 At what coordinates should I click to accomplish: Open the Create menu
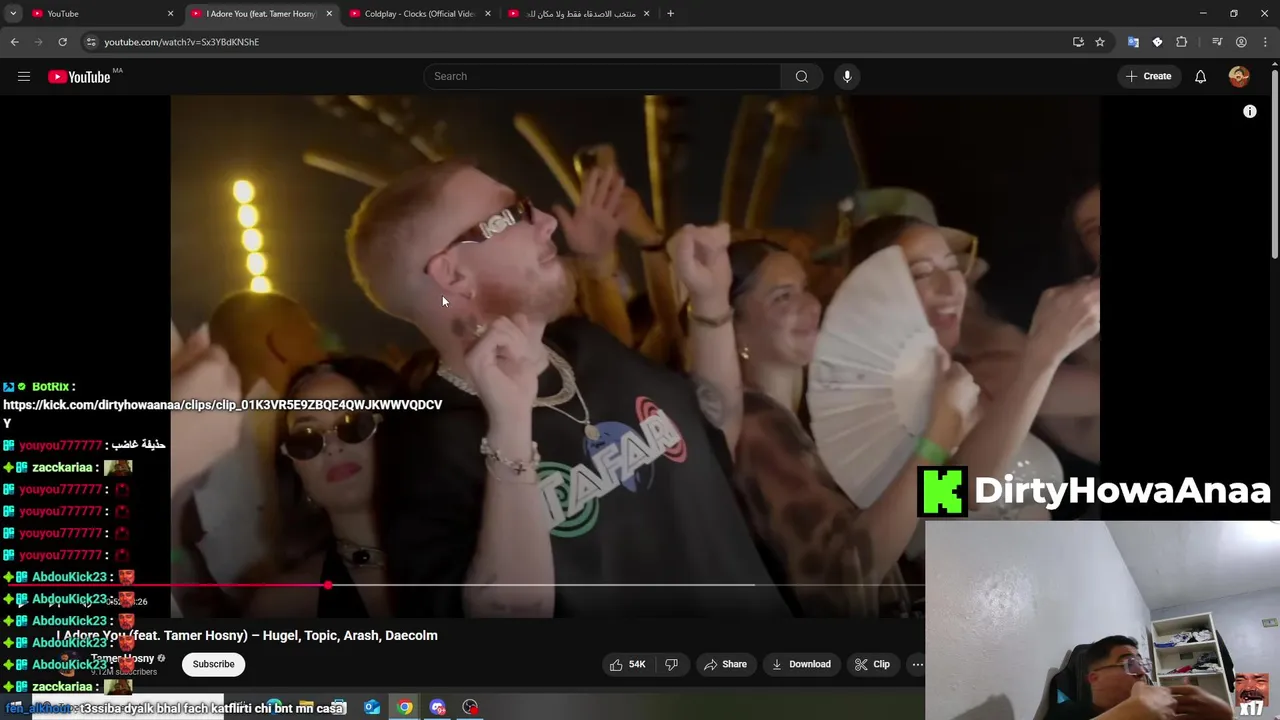pyautogui.click(x=1148, y=76)
